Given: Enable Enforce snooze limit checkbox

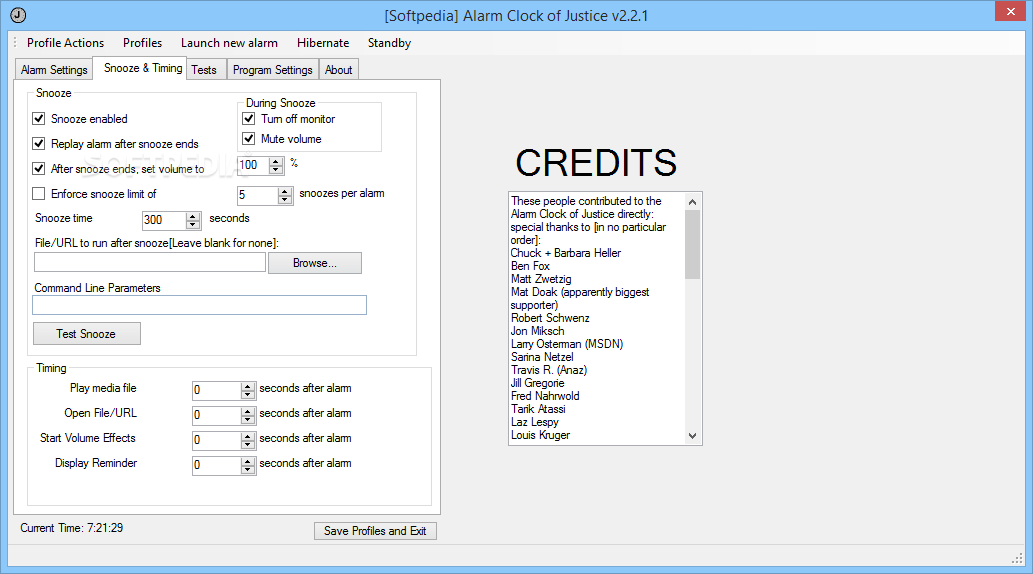Looking at the screenshot, I should (39, 194).
